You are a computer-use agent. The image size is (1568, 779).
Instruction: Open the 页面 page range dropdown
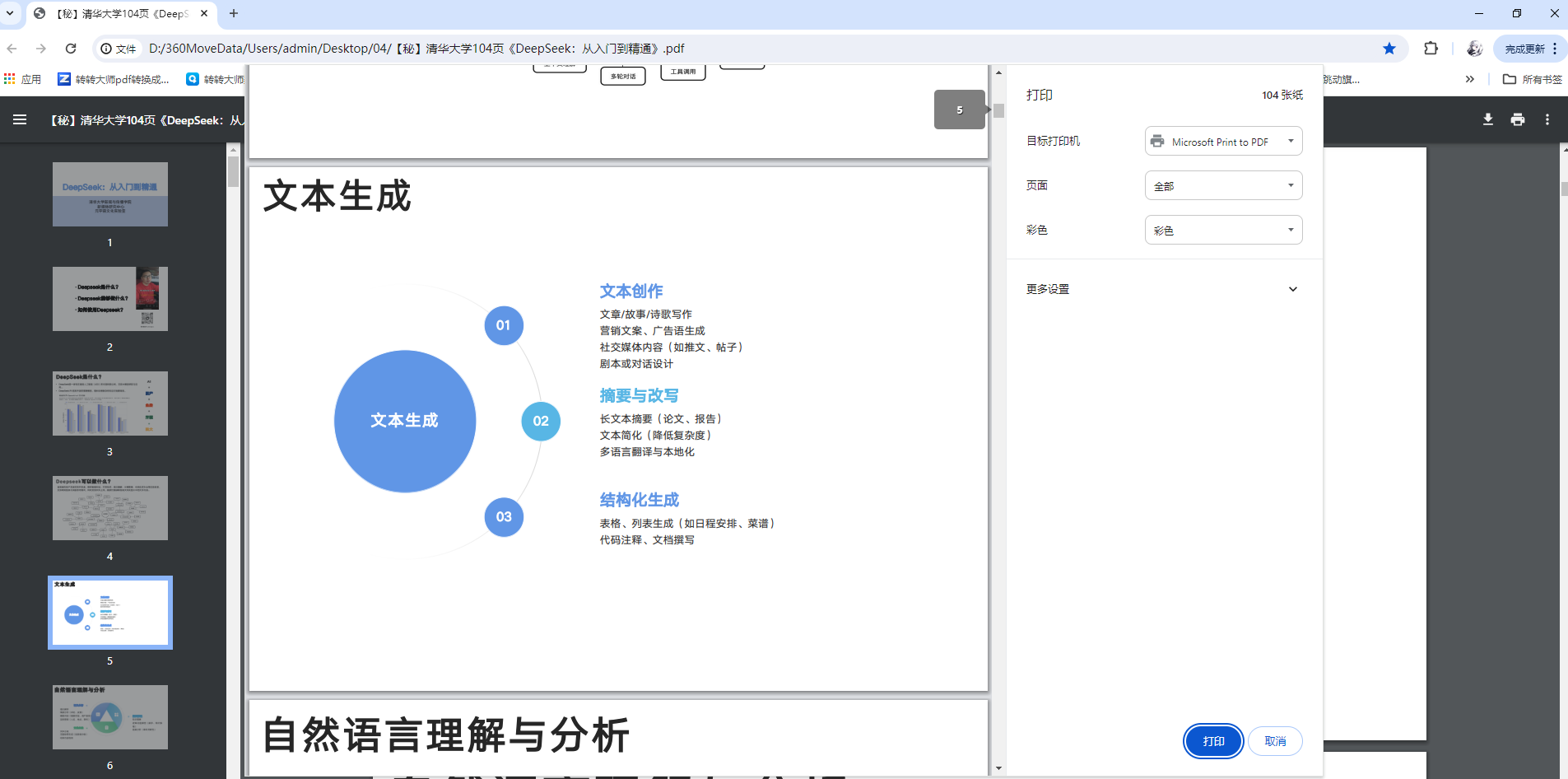[1223, 185]
